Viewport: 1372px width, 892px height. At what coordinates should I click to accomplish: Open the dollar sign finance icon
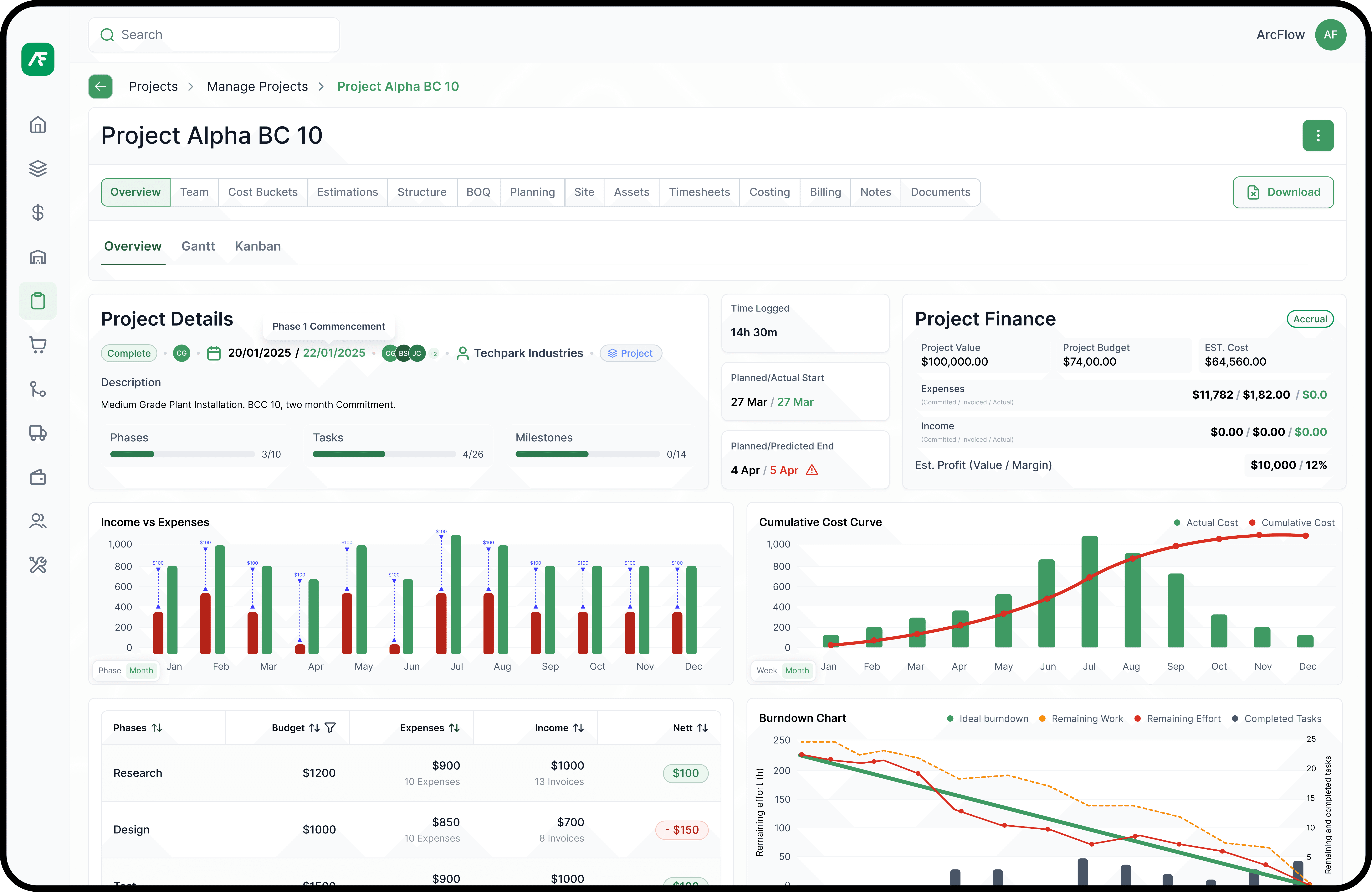click(38, 213)
